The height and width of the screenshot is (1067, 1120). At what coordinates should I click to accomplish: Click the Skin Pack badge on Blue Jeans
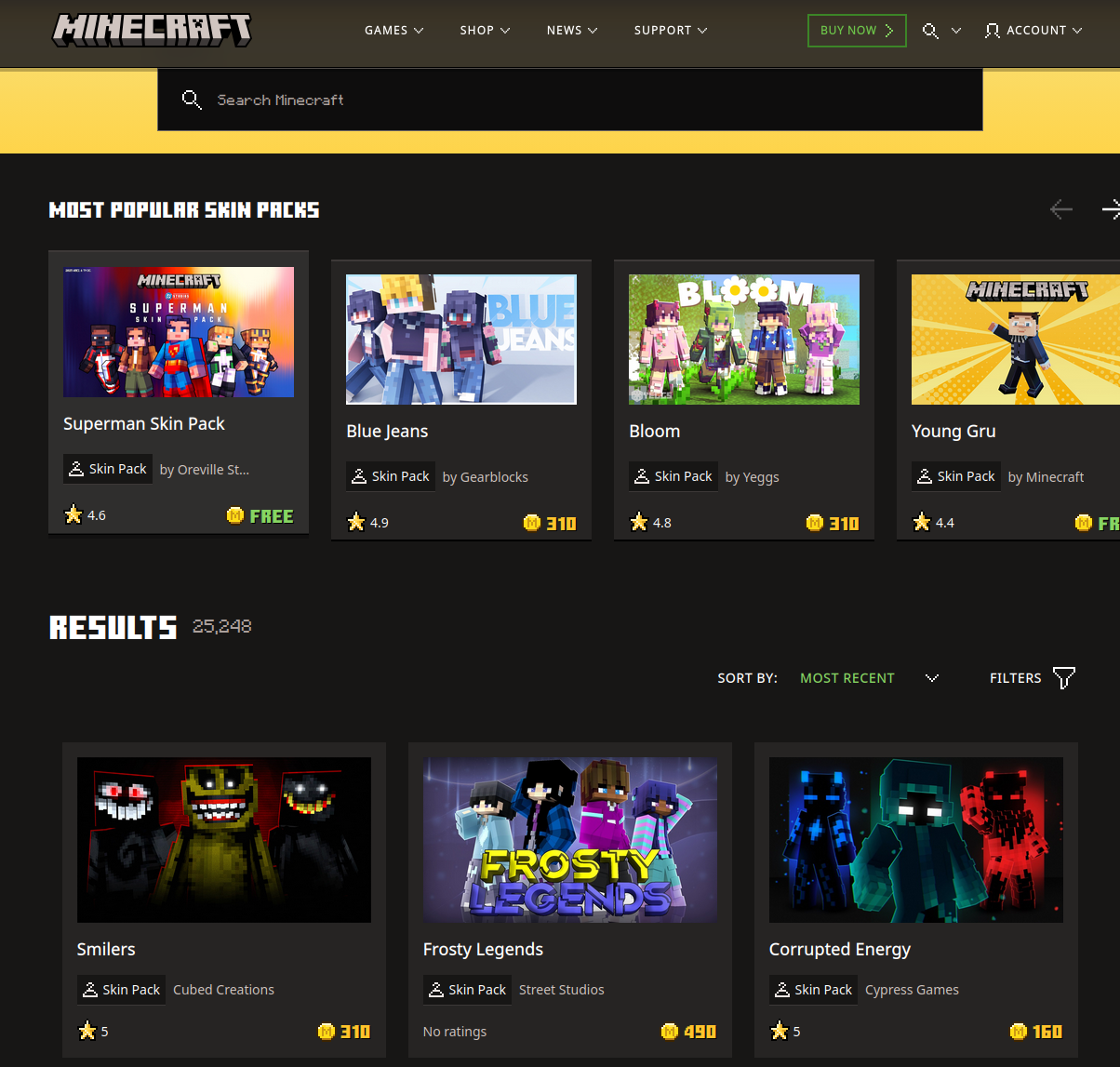pos(390,475)
